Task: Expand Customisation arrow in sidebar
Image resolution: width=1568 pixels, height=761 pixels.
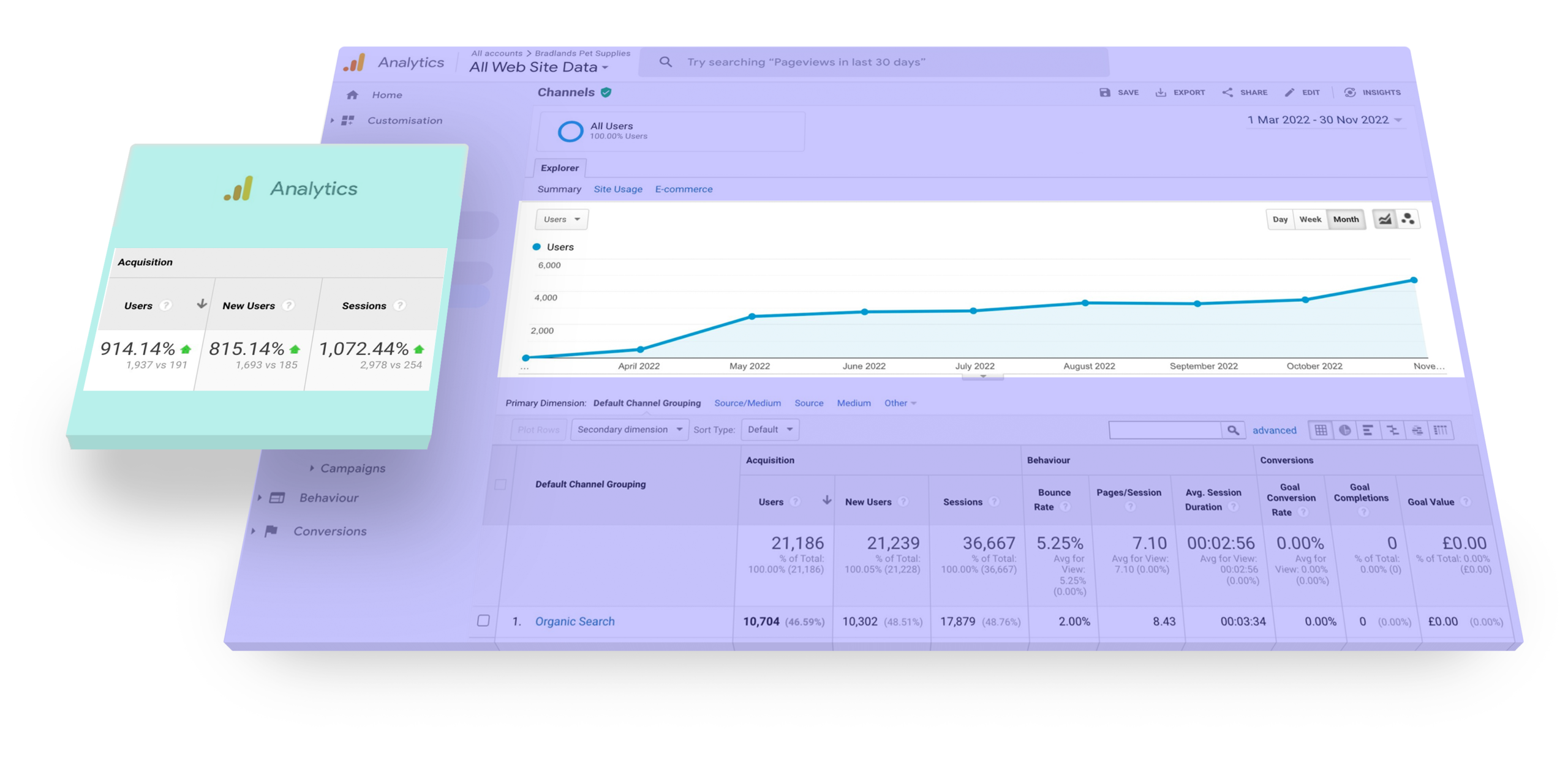Action: tap(332, 121)
